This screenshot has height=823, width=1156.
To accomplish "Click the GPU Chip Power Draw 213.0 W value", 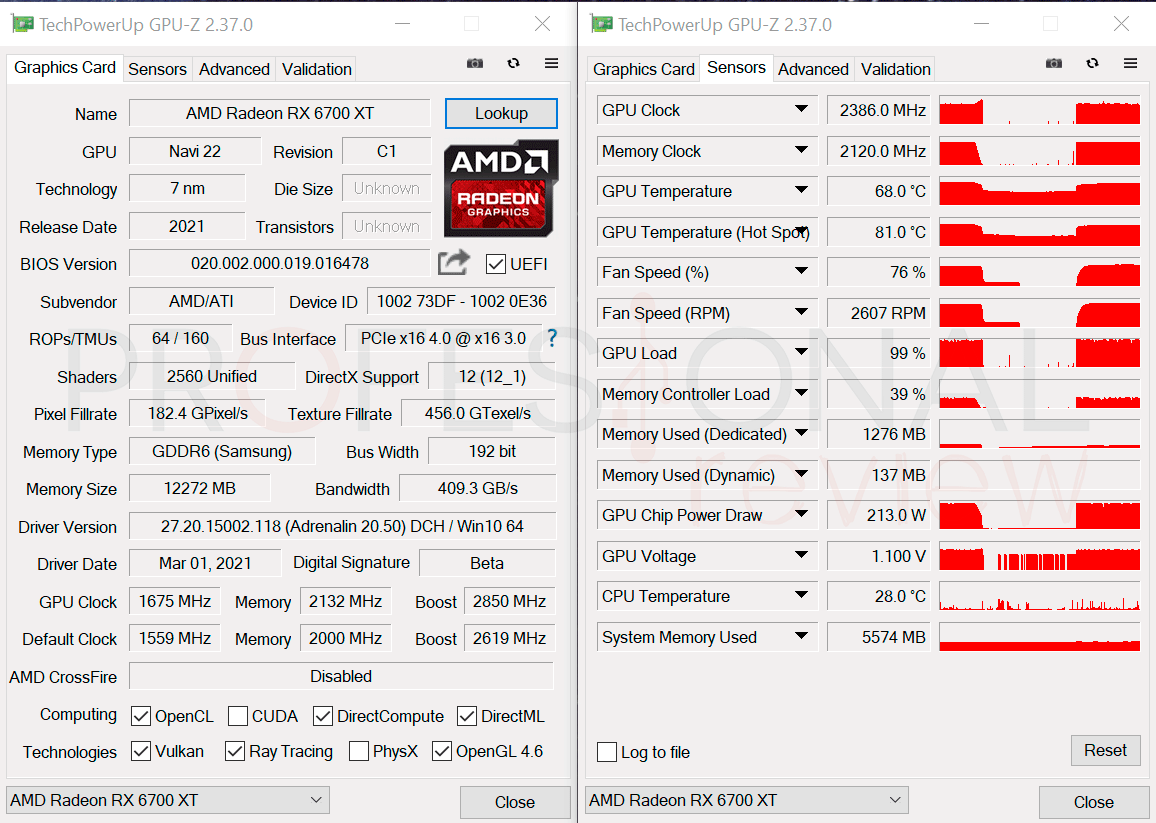I will [x=878, y=515].
